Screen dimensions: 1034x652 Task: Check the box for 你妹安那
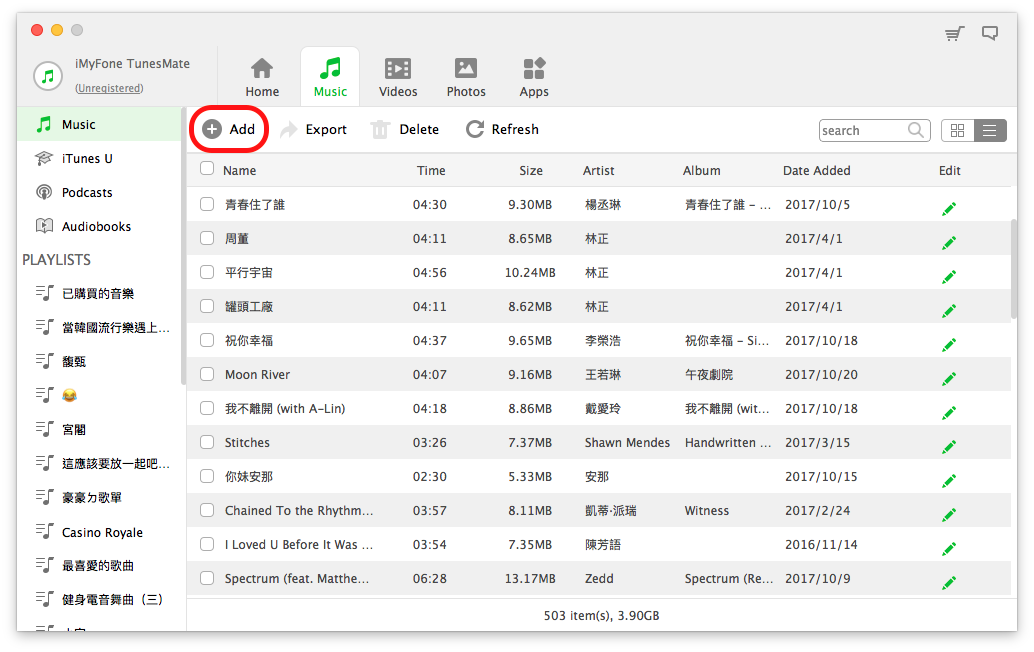pyautogui.click(x=207, y=476)
